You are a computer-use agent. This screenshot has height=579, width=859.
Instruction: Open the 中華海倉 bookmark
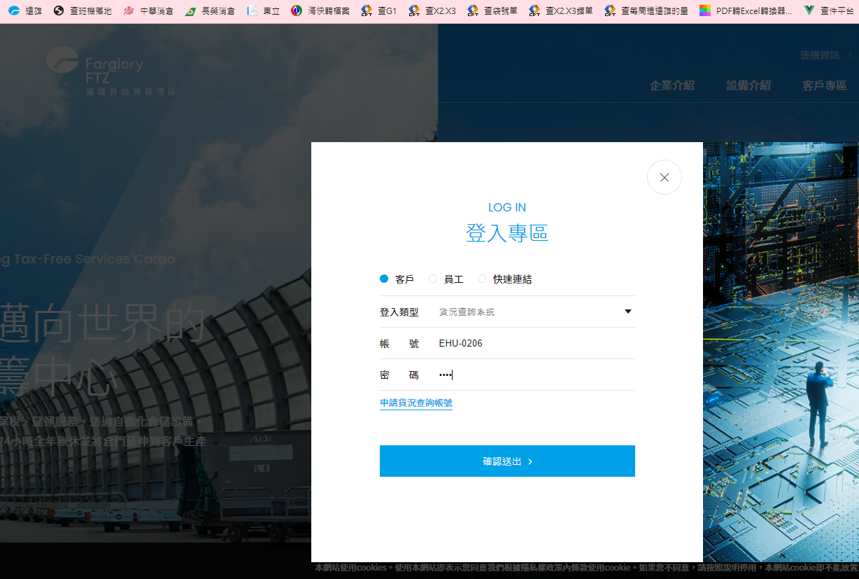coord(148,11)
